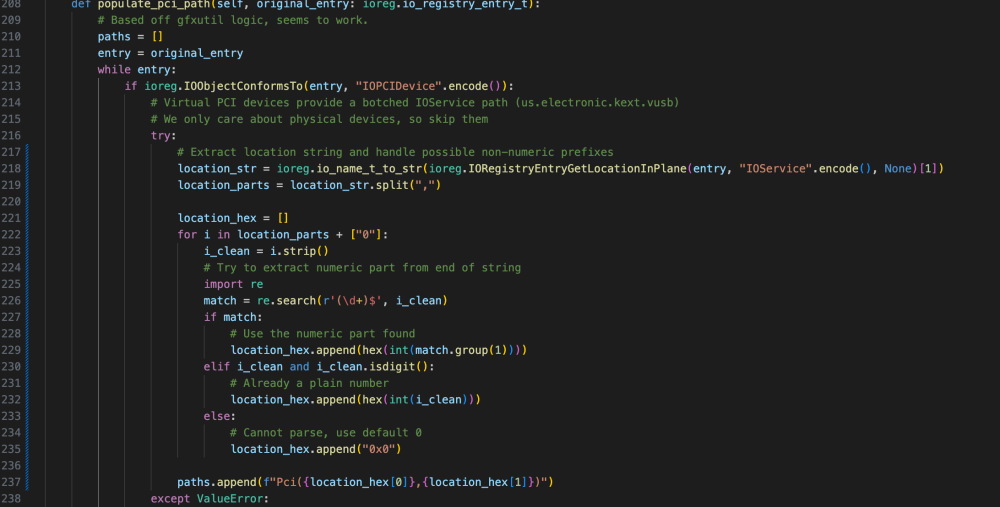Click the r'(\d+)$' regex string
This screenshot has height=507, width=1000.
point(352,300)
